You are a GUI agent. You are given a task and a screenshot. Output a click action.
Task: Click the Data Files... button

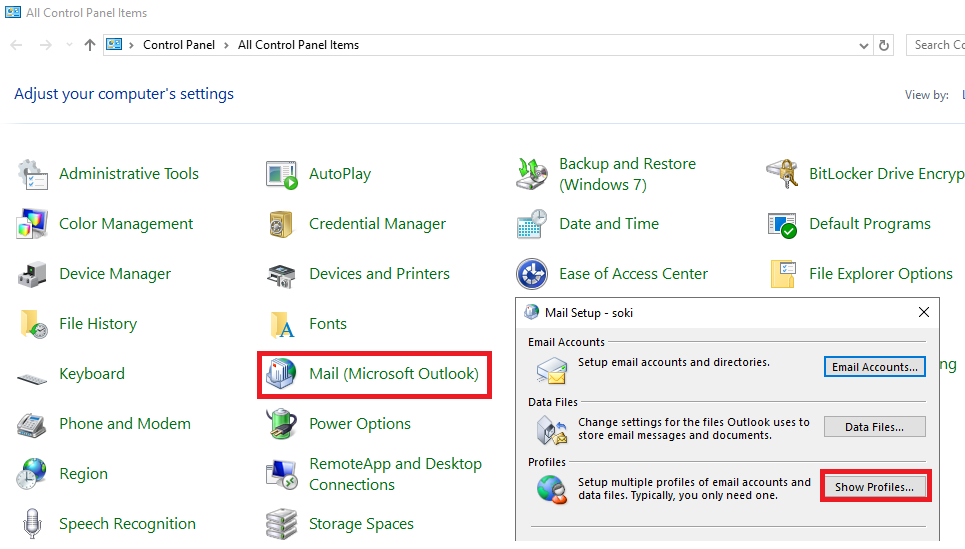tap(875, 427)
